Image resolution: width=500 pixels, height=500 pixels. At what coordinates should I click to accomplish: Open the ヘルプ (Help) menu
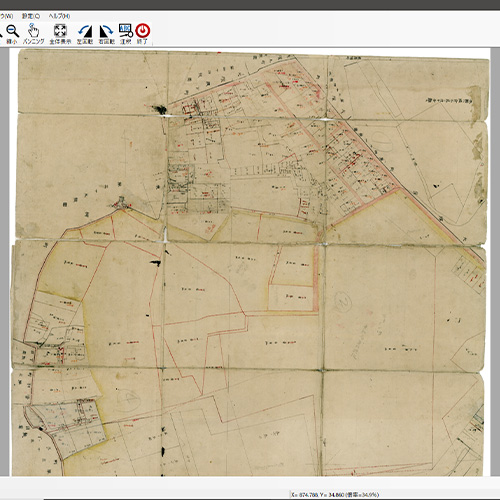click(59, 16)
